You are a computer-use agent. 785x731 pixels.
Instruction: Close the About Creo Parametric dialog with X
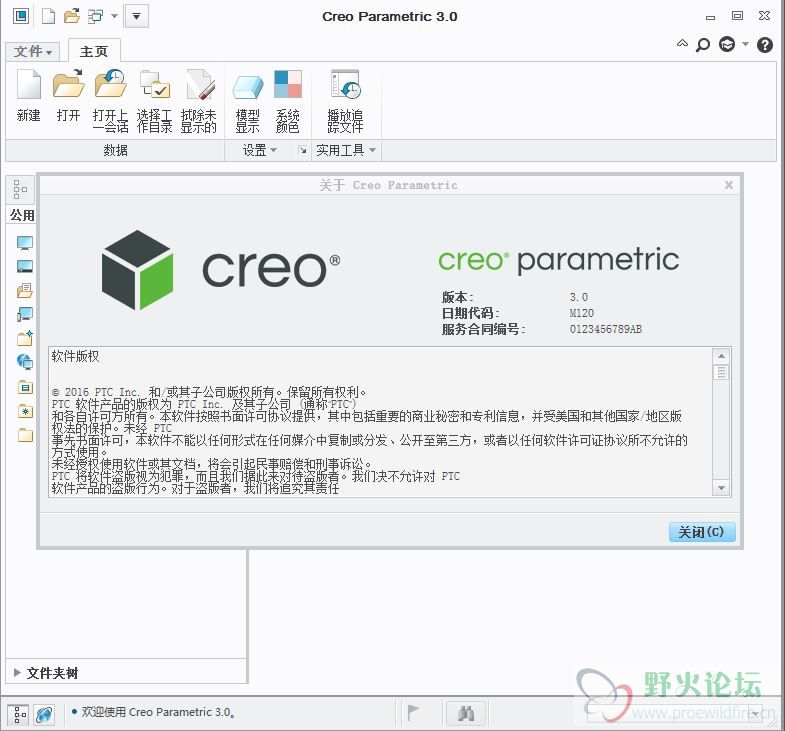pyautogui.click(x=728, y=185)
